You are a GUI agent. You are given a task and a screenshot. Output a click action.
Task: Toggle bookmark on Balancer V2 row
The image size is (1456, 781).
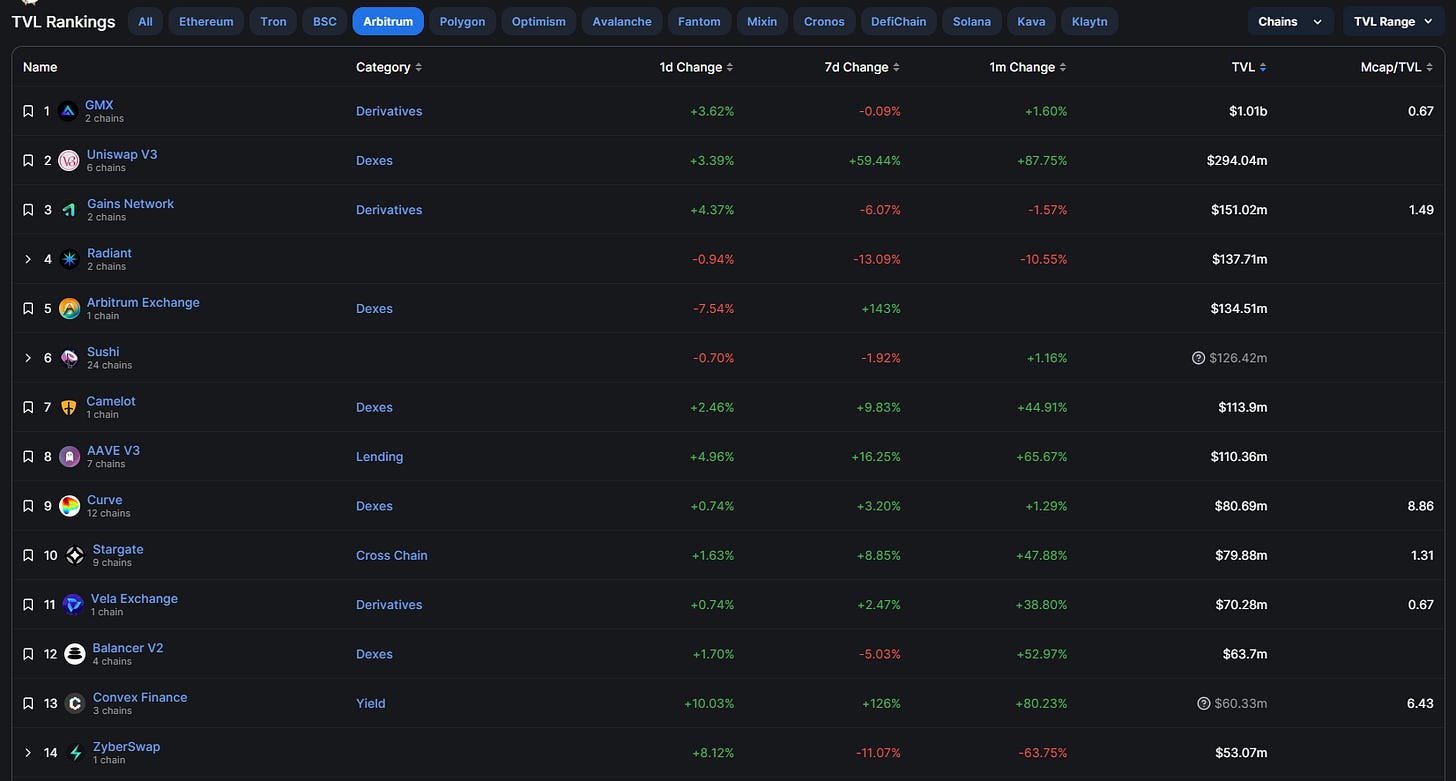28,654
